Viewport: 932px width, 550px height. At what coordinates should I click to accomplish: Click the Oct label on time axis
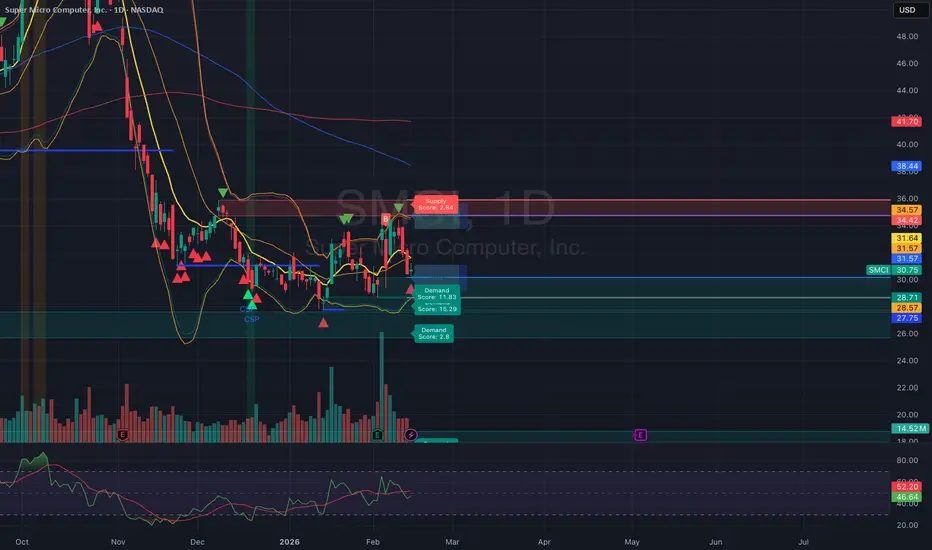[22, 542]
